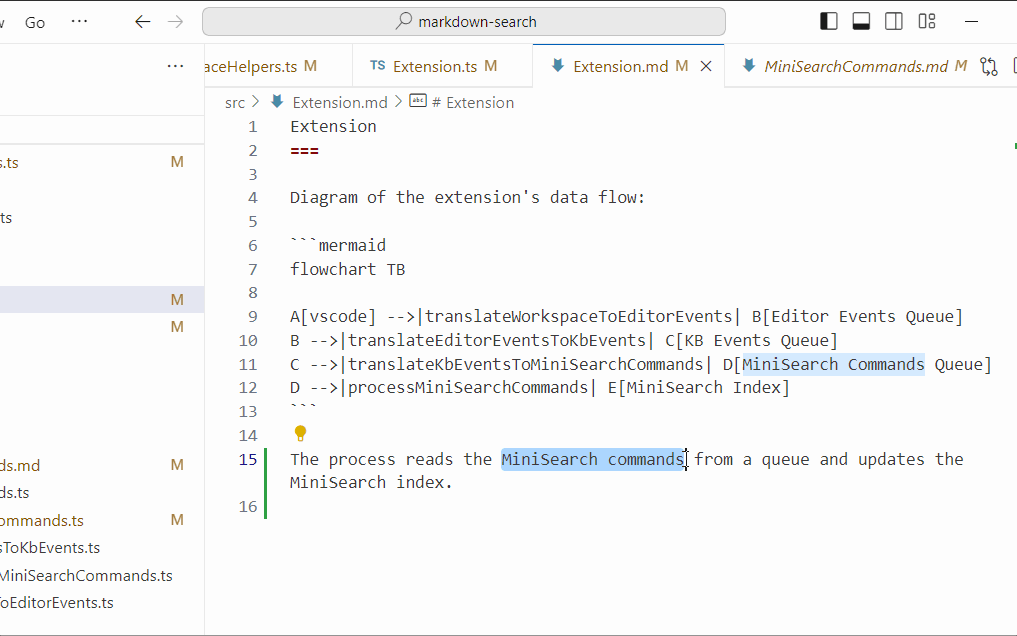Click the lightbulb code action icon

point(300,434)
